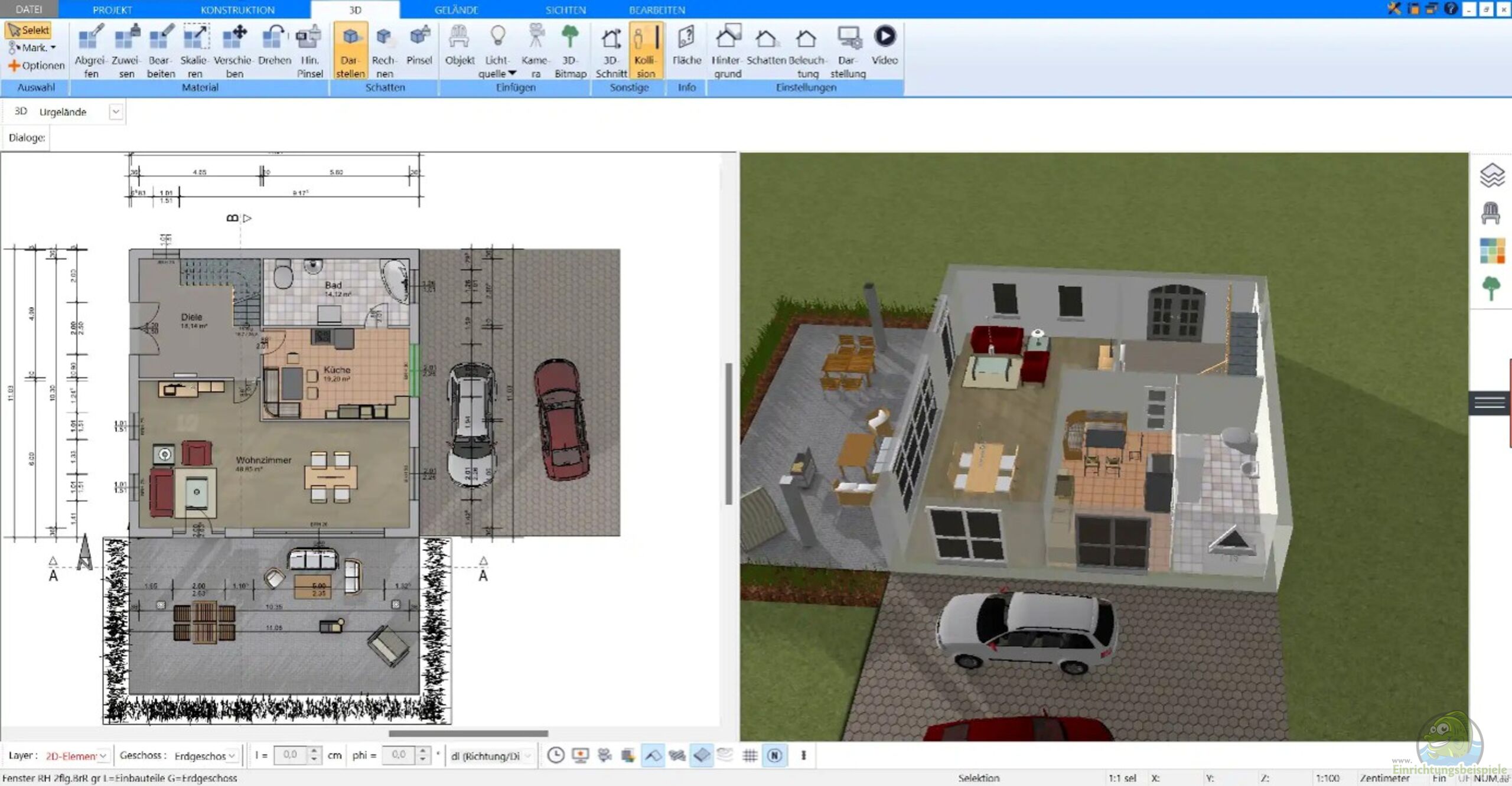Click the Selekt button
1512x786 pixels.
click(x=28, y=30)
